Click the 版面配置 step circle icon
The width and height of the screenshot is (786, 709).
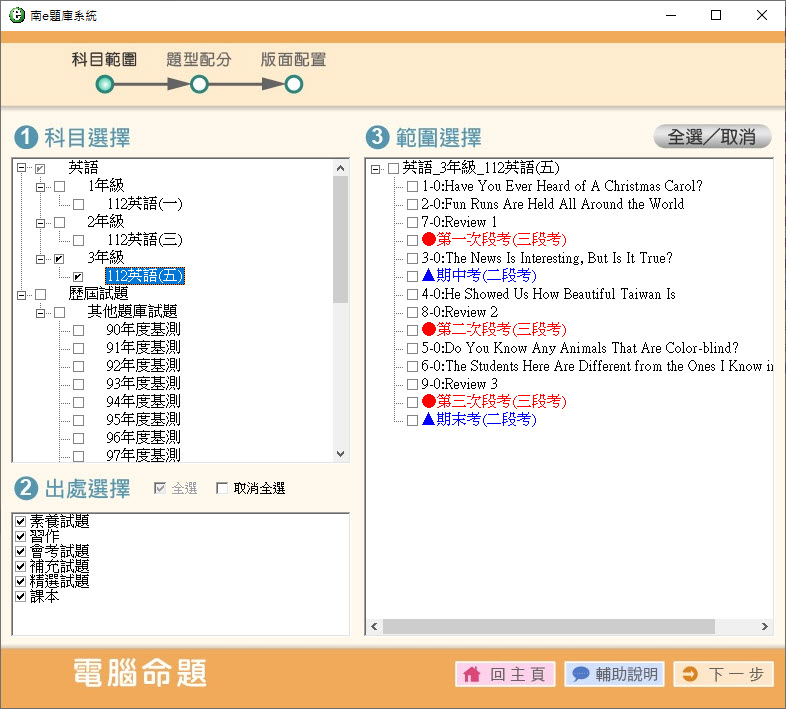[x=293, y=85]
